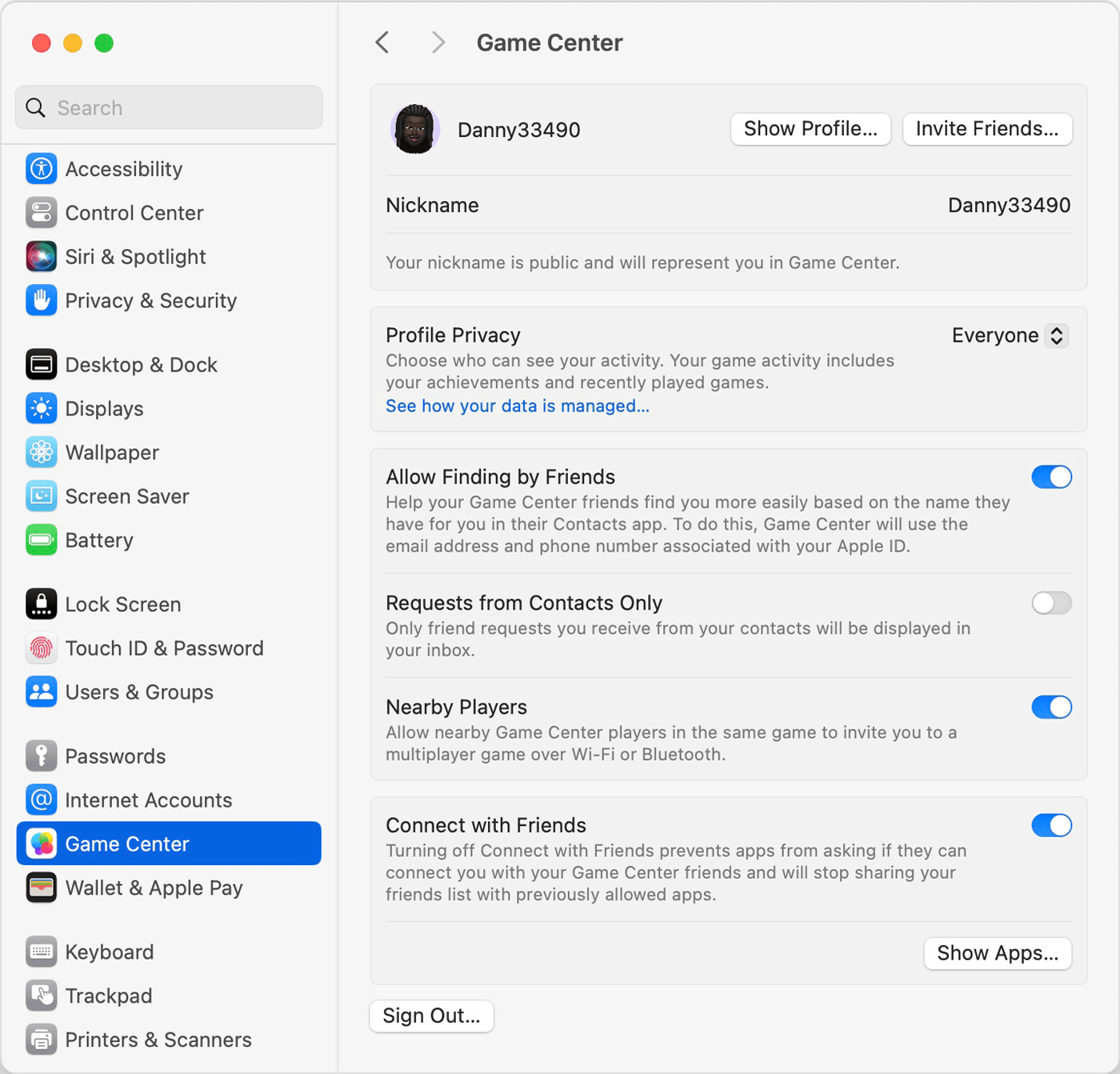Open Accessibility settings label
The height and width of the screenshot is (1074, 1120).
click(x=124, y=169)
